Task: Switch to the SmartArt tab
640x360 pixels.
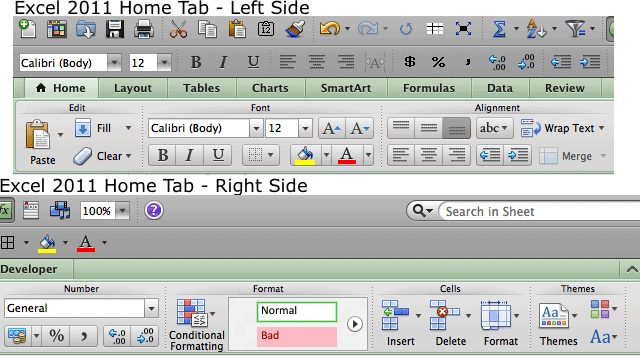Action: [x=346, y=88]
